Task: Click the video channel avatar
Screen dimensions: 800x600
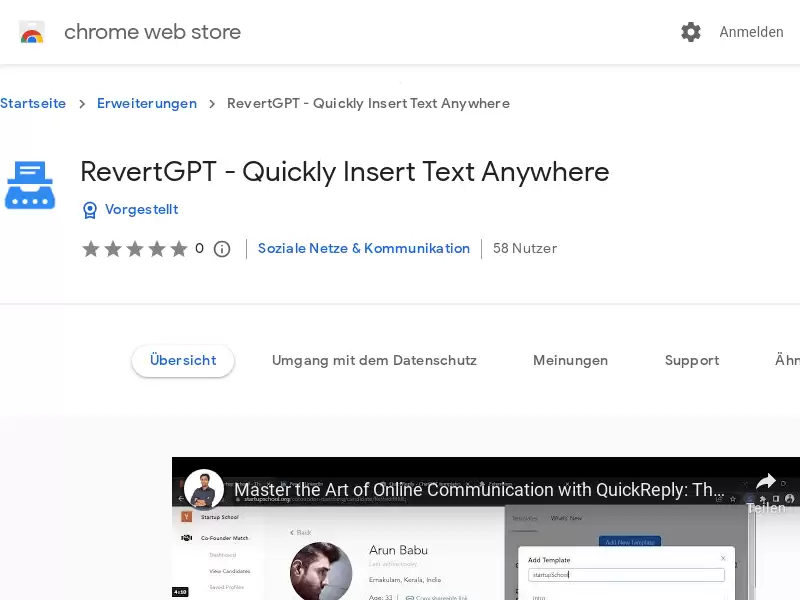Action: 204,489
